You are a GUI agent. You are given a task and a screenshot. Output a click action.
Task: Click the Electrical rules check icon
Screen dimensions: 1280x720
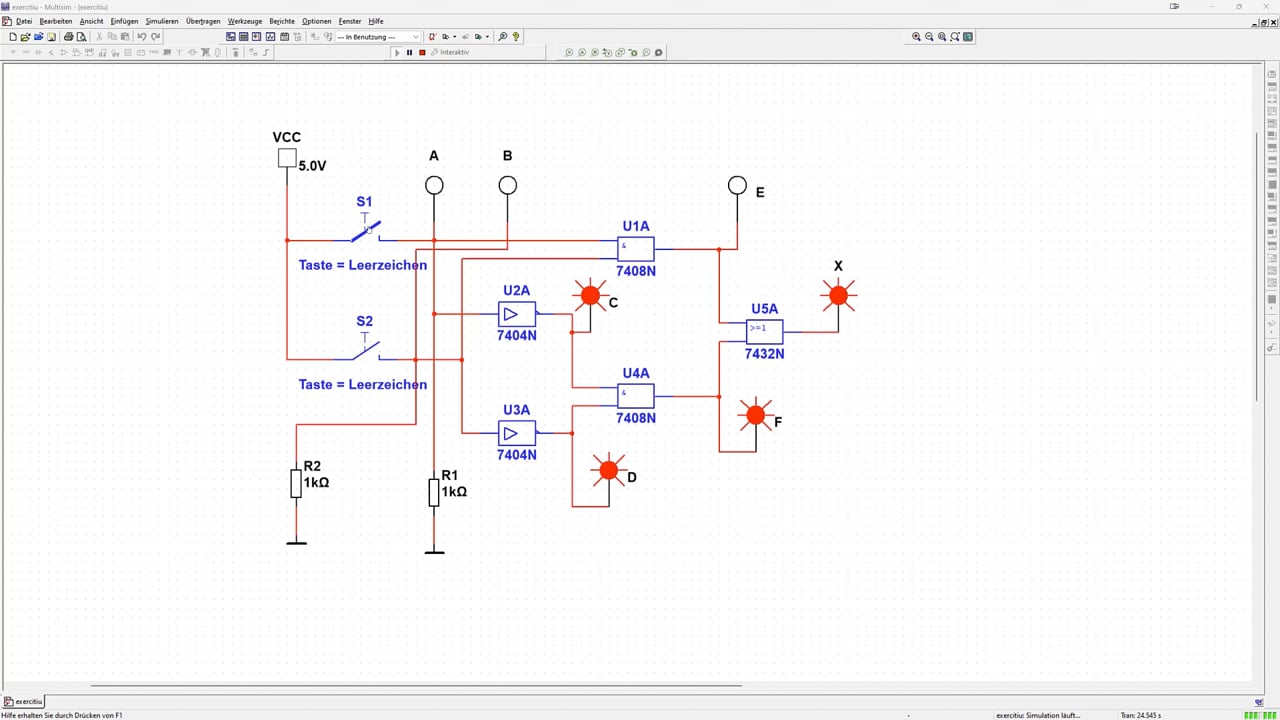(x=432, y=37)
